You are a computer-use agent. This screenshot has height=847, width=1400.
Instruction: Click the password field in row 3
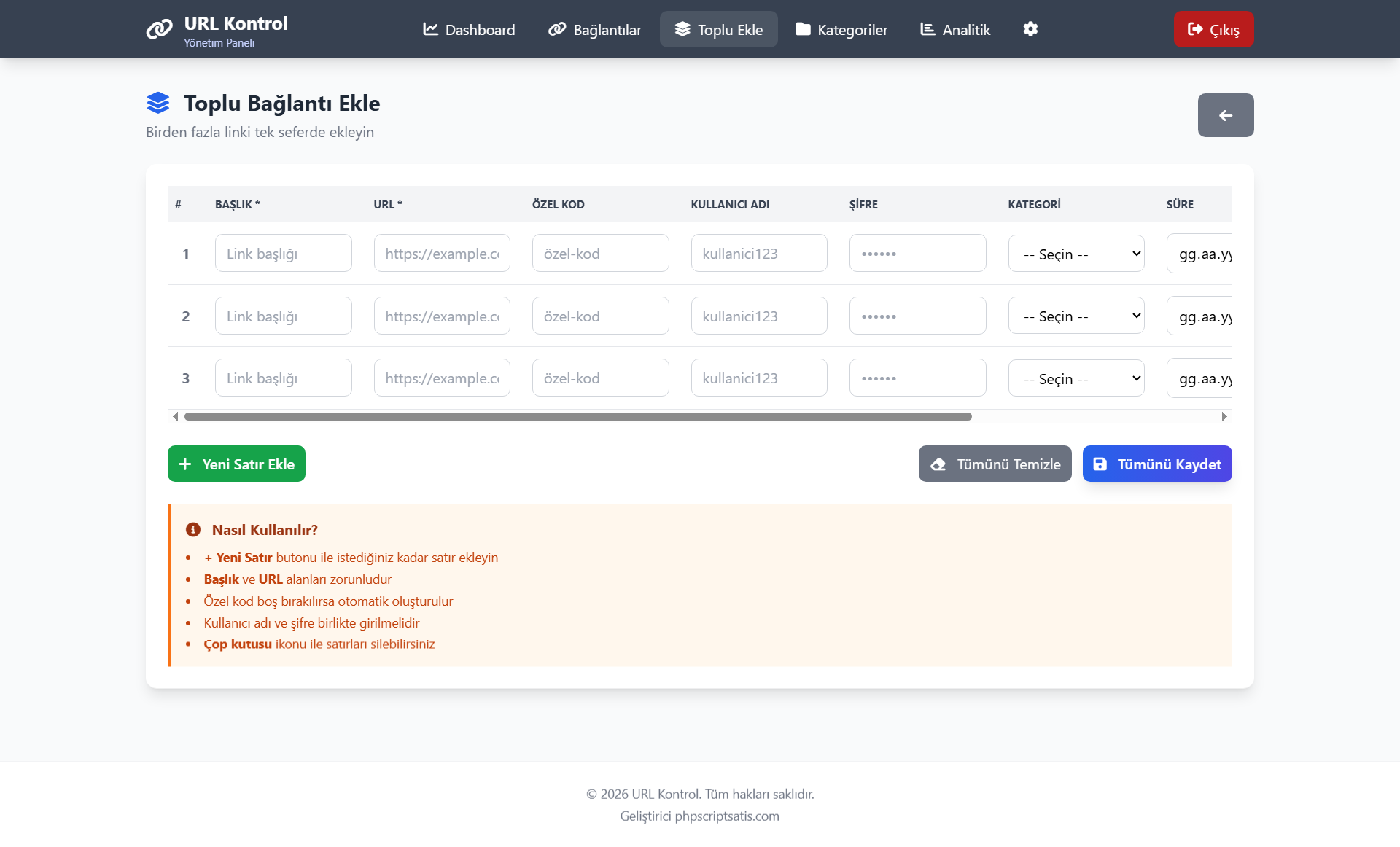(x=917, y=378)
